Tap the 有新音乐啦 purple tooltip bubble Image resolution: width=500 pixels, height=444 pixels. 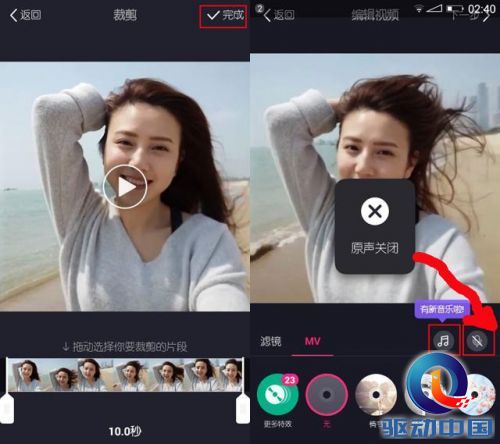tap(442, 310)
